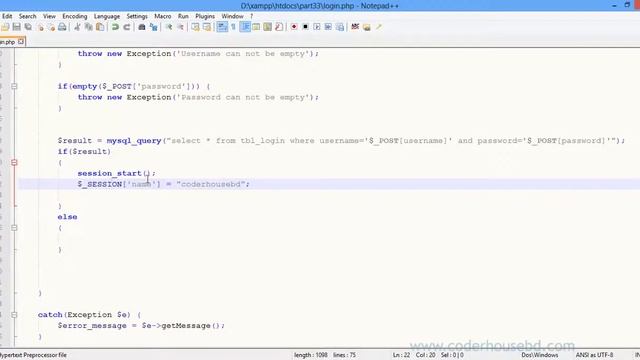Open the ? help menu

pyautogui.click(x=251, y=16)
